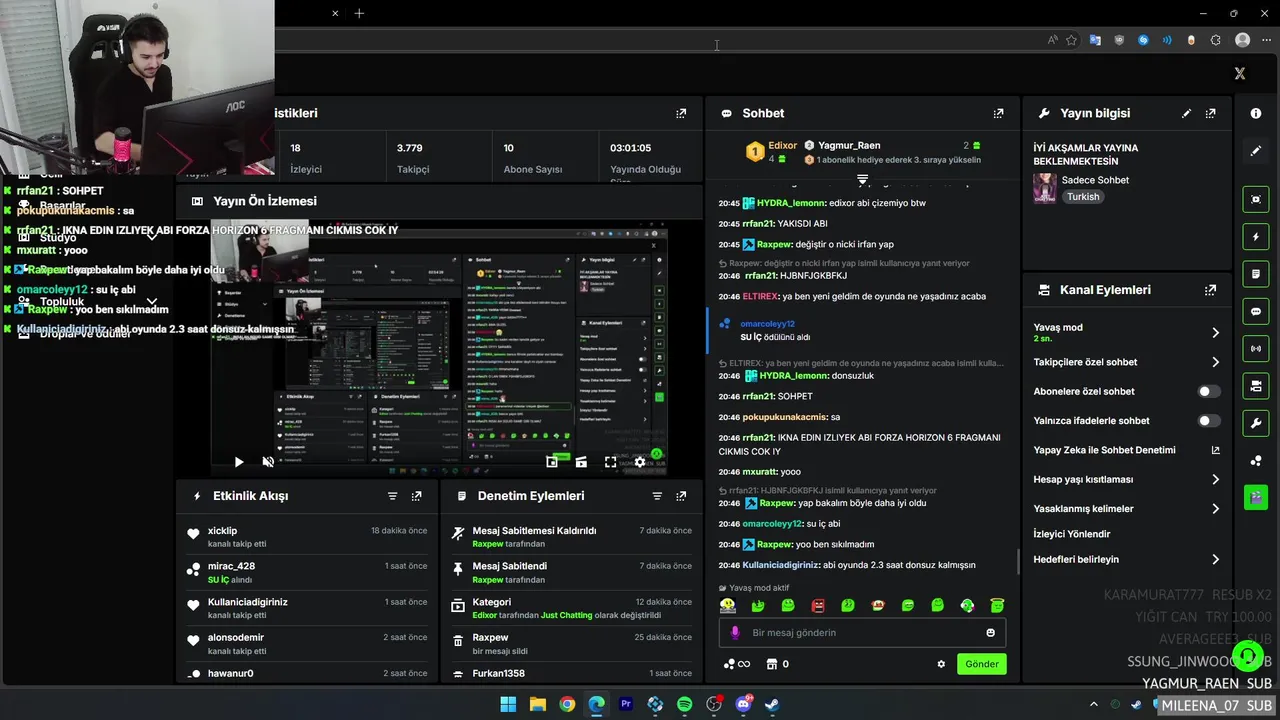Pop out the Yayın bilgisi panel

[1211, 114]
